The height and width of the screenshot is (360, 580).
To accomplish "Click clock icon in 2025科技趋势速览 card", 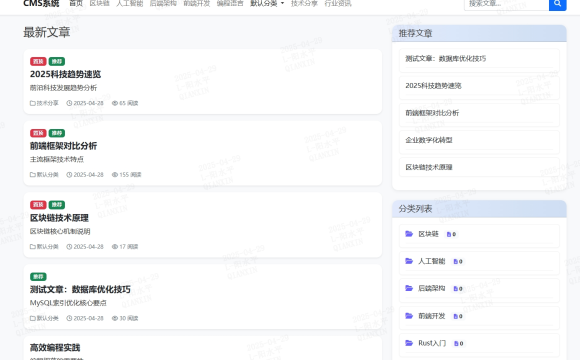I will [x=69, y=103].
